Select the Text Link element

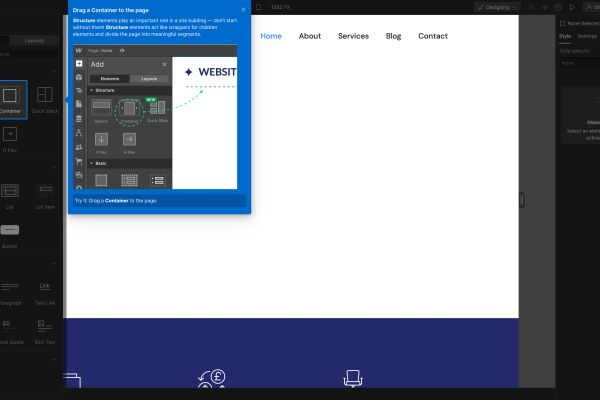pyautogui.click(x=45, y=293)
